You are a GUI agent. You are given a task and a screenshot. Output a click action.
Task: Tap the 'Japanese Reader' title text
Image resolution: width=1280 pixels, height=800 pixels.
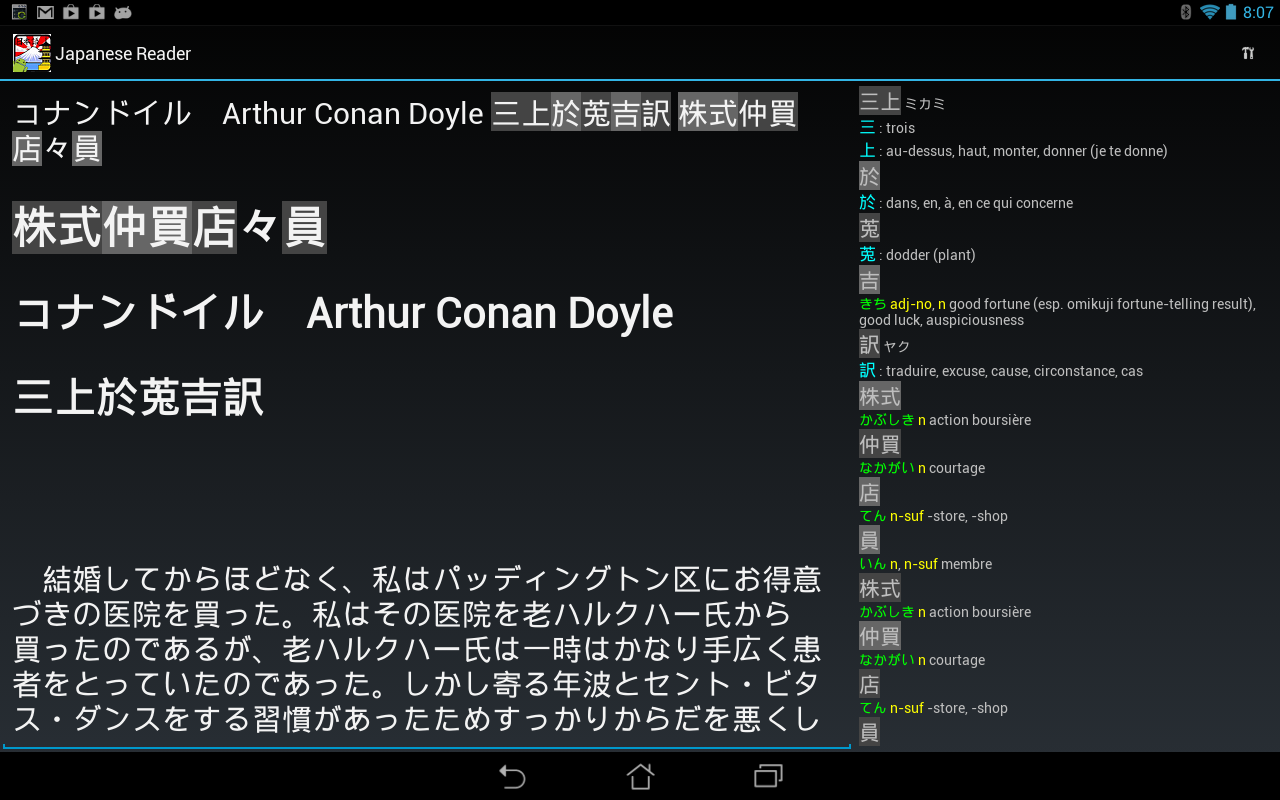123,53
